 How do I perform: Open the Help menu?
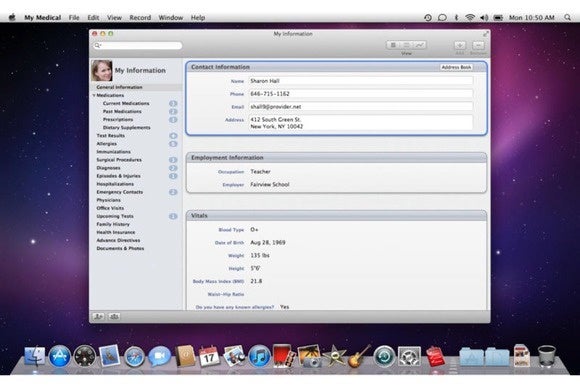198,17
